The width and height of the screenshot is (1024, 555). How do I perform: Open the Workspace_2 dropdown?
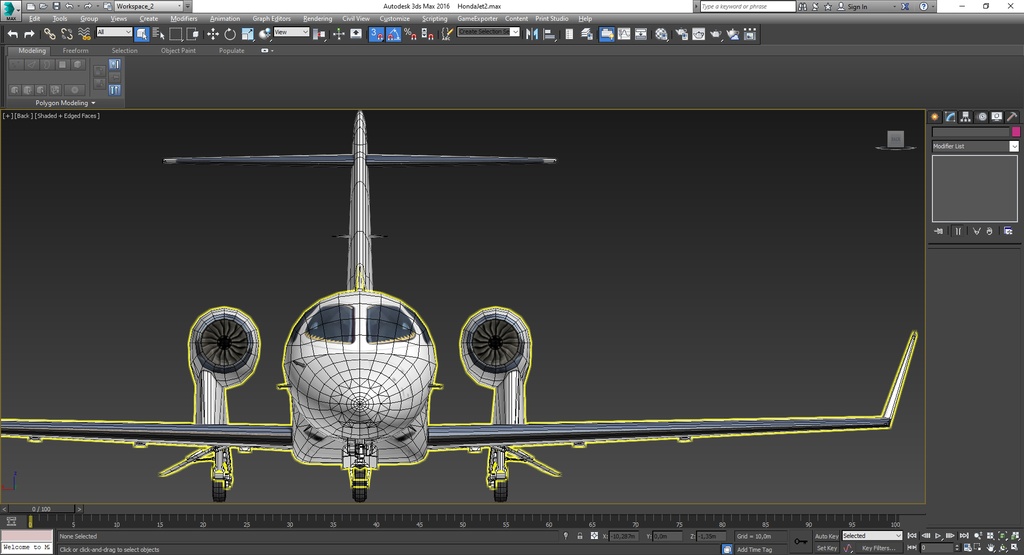click(x=149, y=6)
